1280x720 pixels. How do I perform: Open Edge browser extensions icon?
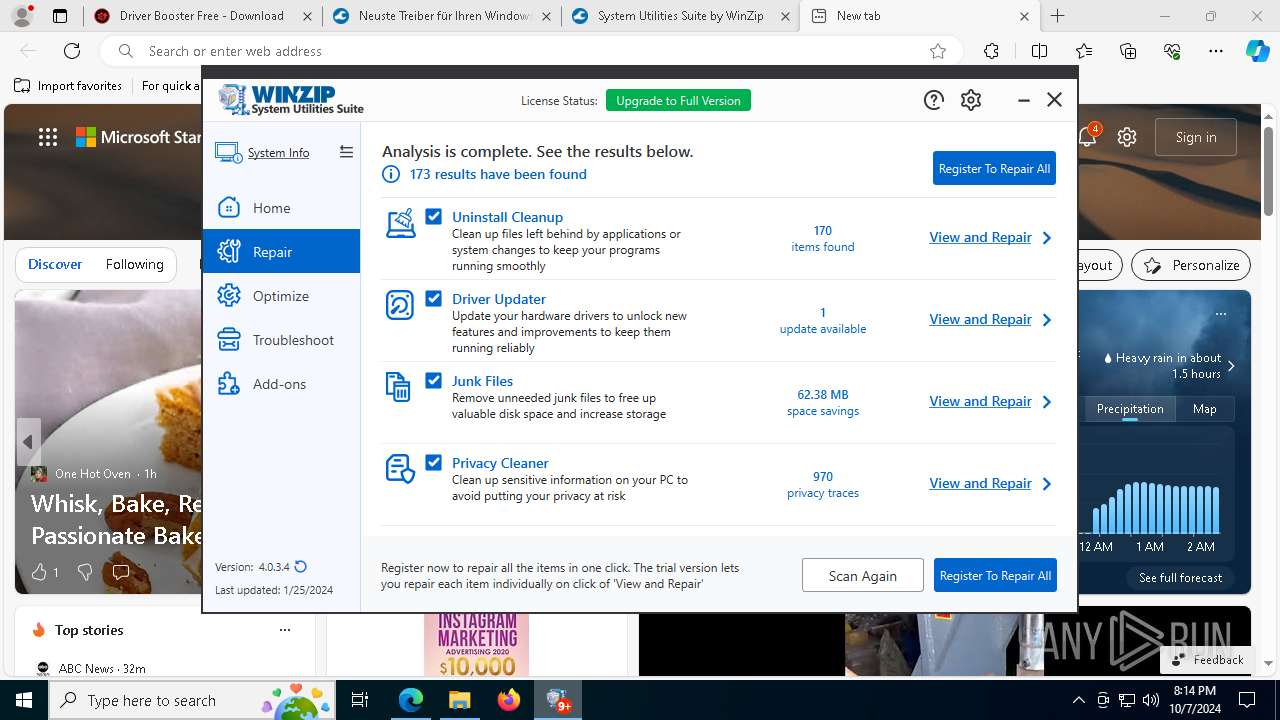coord(991,51)
